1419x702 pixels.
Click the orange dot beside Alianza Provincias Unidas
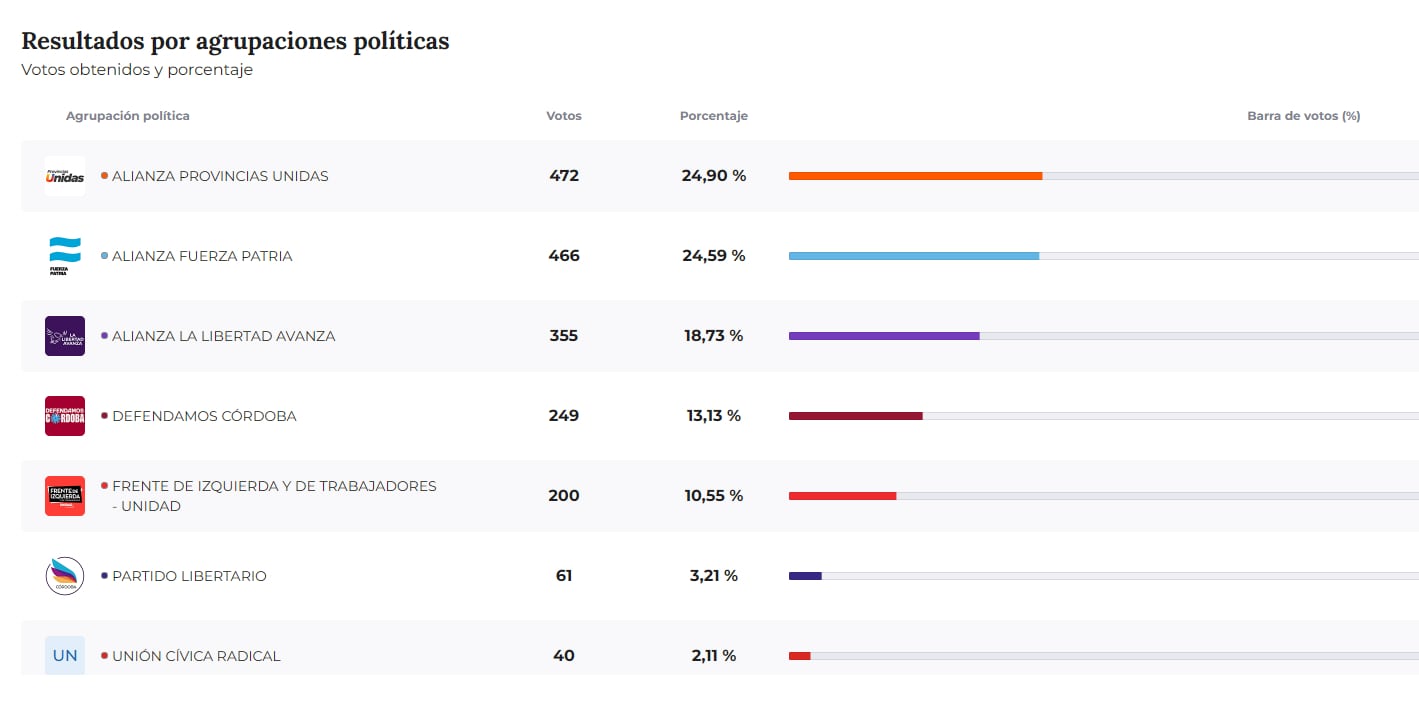[x=104, y=176]
